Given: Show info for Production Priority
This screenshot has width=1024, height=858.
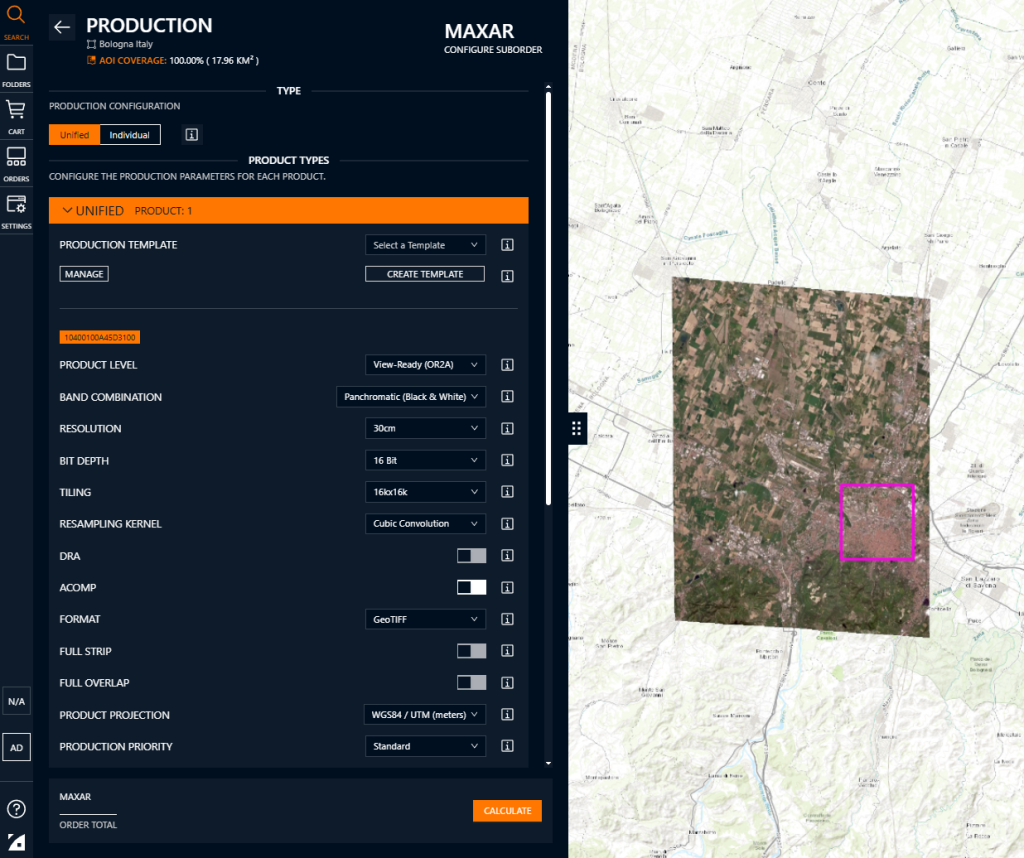Looking at the screenshot, I should click(x=507, y=746).
